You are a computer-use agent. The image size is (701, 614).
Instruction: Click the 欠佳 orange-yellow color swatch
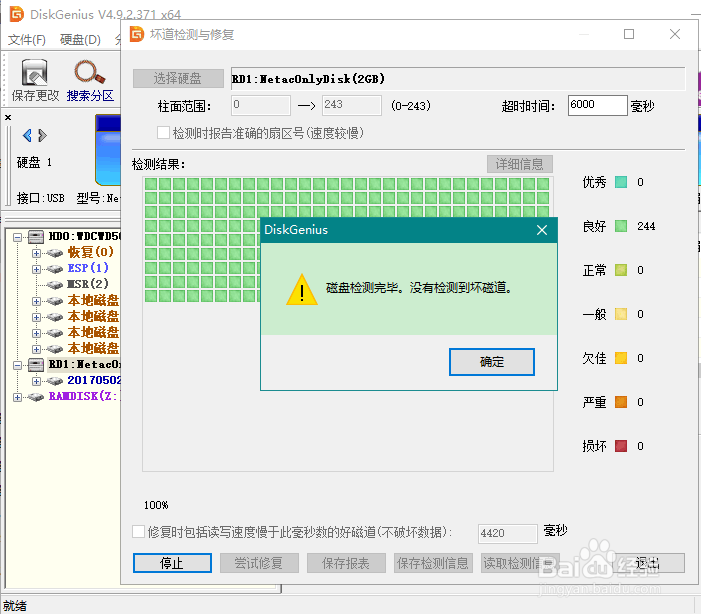click(x=621, y=358)
